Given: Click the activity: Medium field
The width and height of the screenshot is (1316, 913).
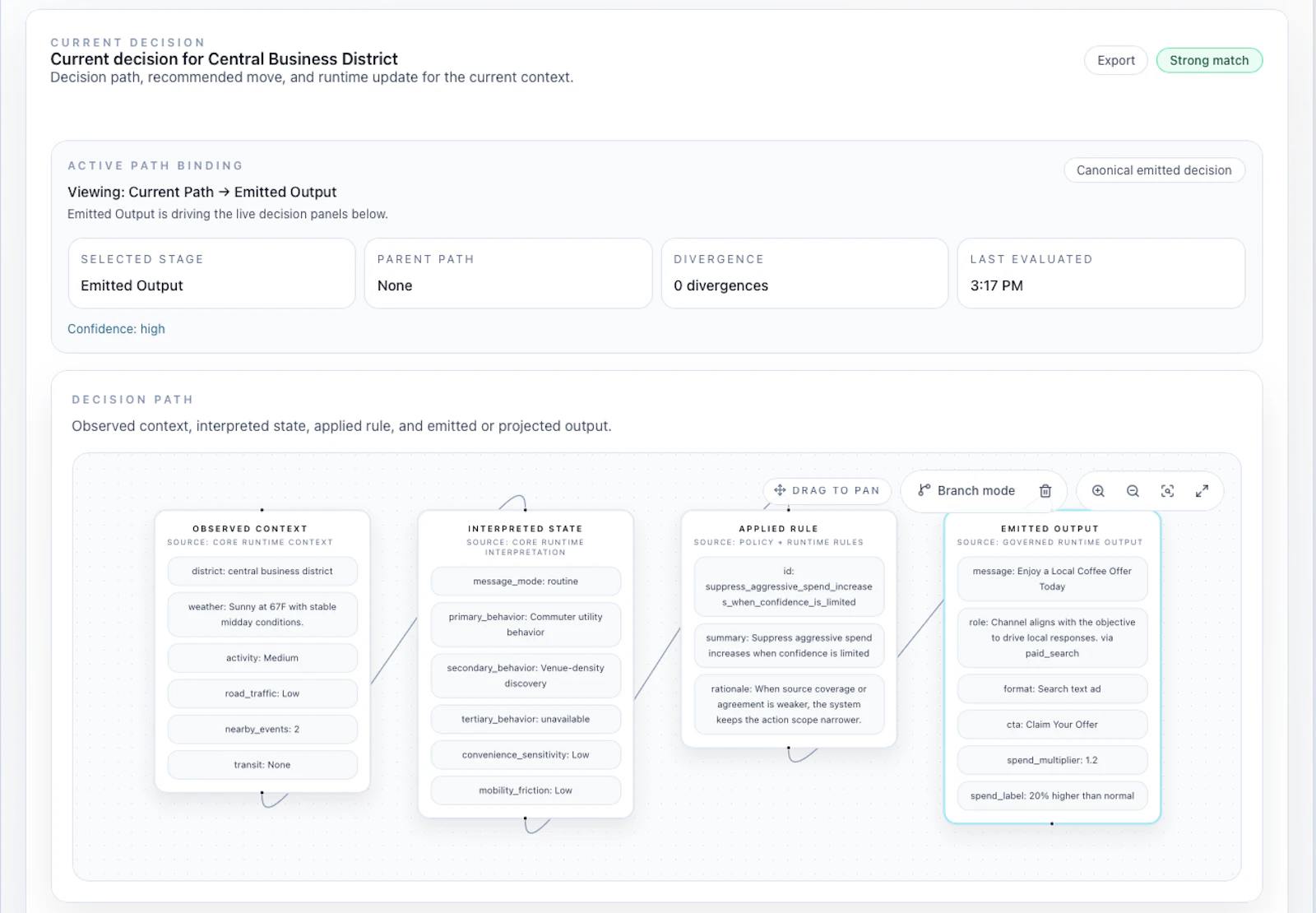Looking at the screenshot, I should point(262,658).
